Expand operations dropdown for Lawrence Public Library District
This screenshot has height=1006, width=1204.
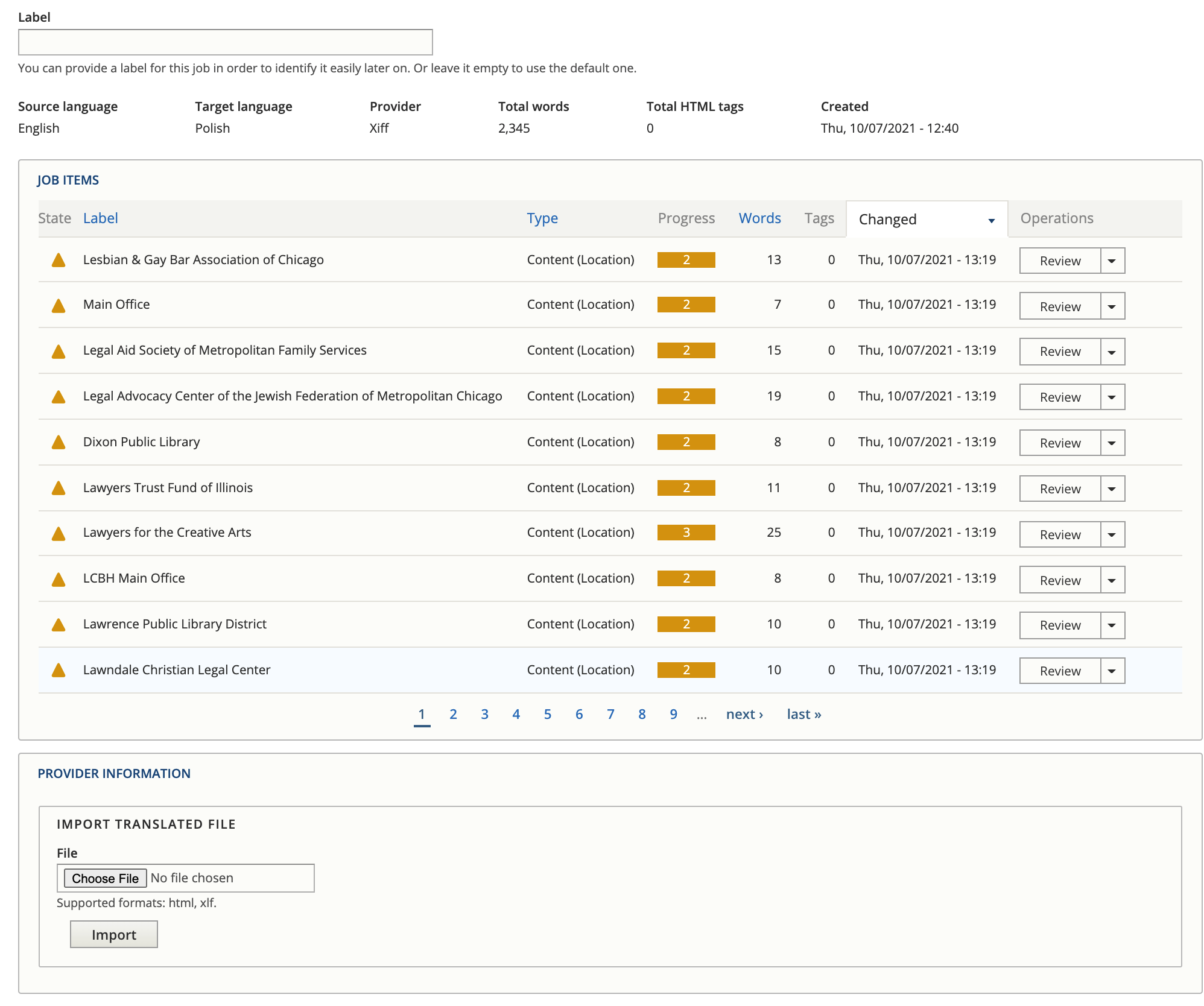pos(1112,625)
